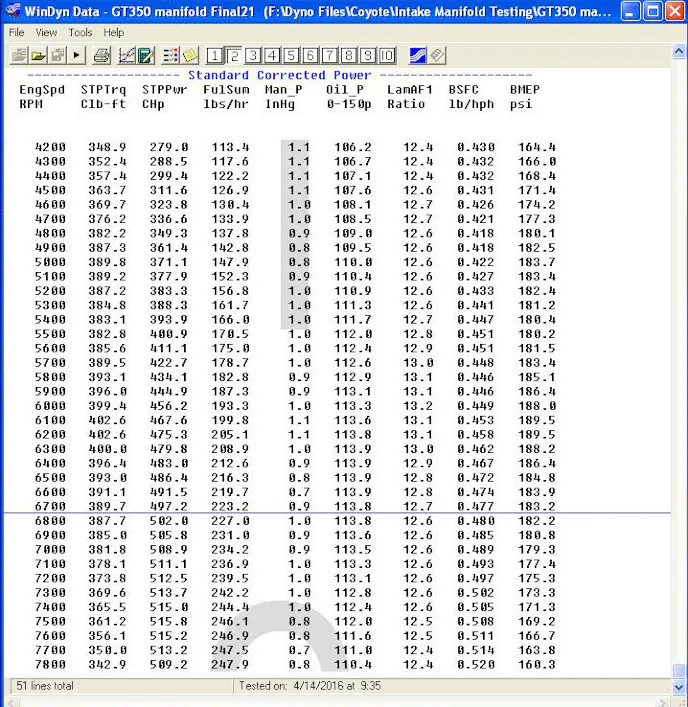Click the play arrow toolbar button

click(77, 55)
